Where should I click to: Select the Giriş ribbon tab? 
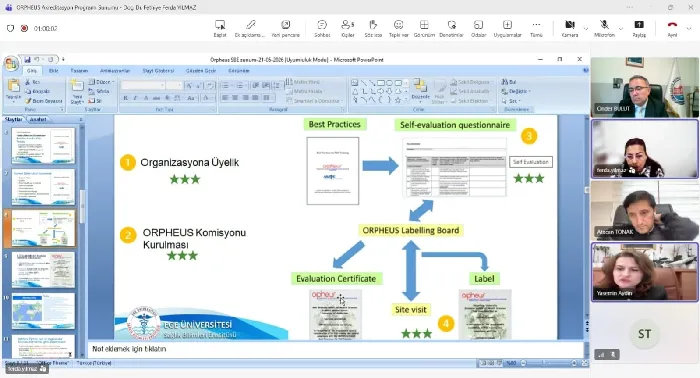point(31,71)
